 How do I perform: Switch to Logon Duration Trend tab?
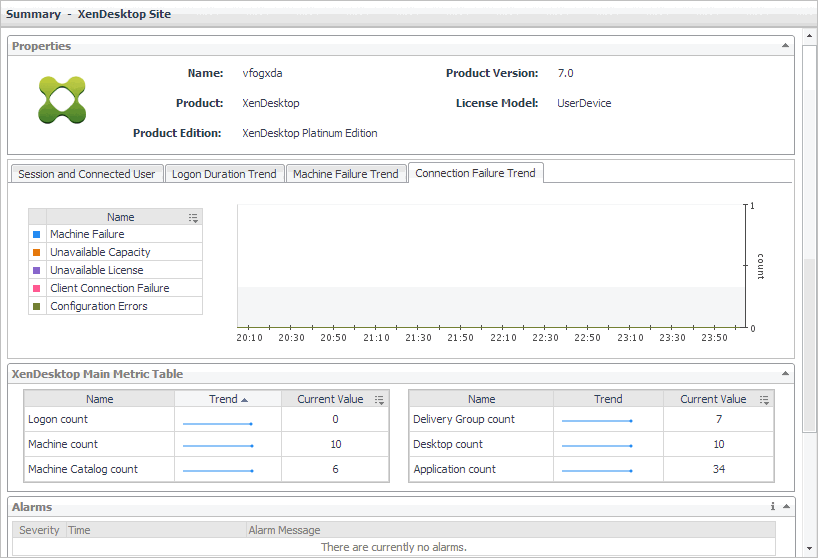224,174
